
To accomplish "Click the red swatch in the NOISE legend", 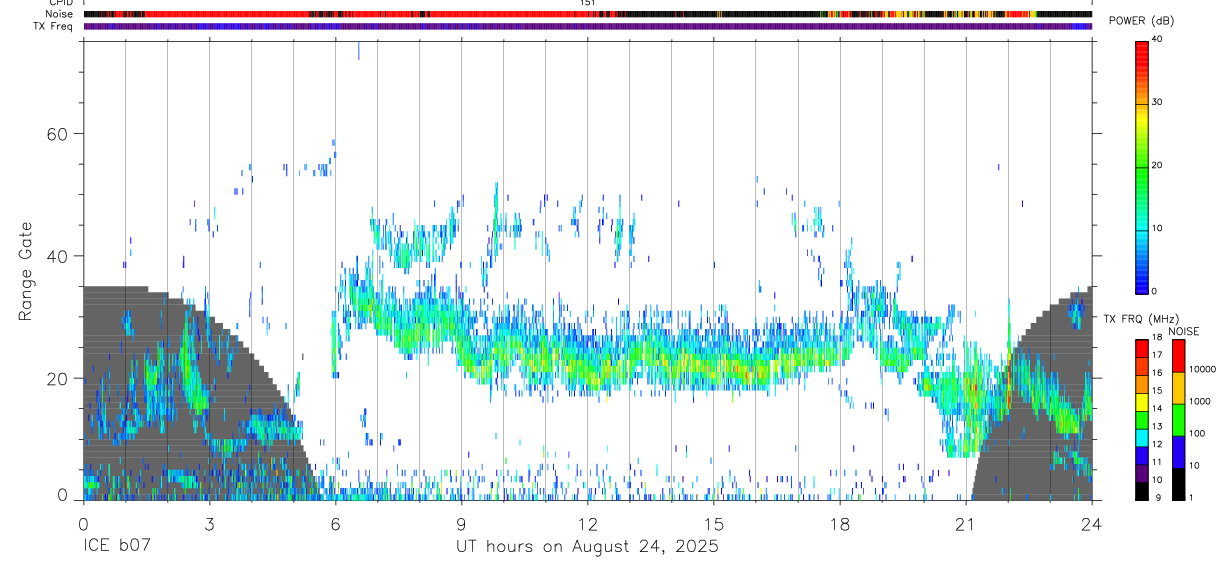I will pyautogui.click(x=1178, y=355).
